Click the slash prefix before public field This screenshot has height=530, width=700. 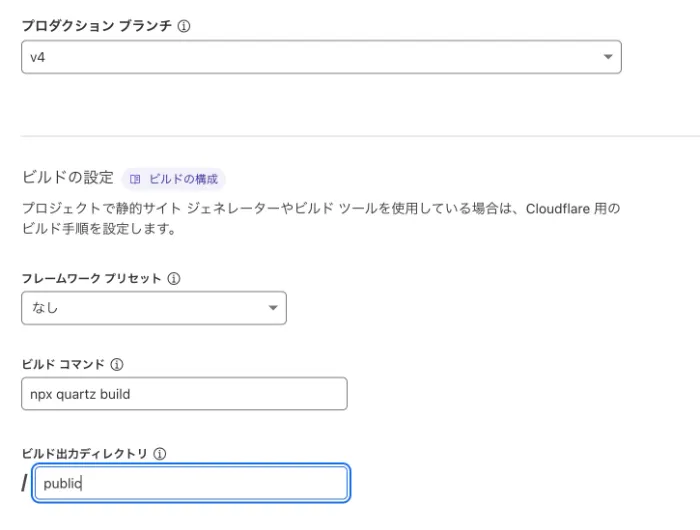coord(25,484)
